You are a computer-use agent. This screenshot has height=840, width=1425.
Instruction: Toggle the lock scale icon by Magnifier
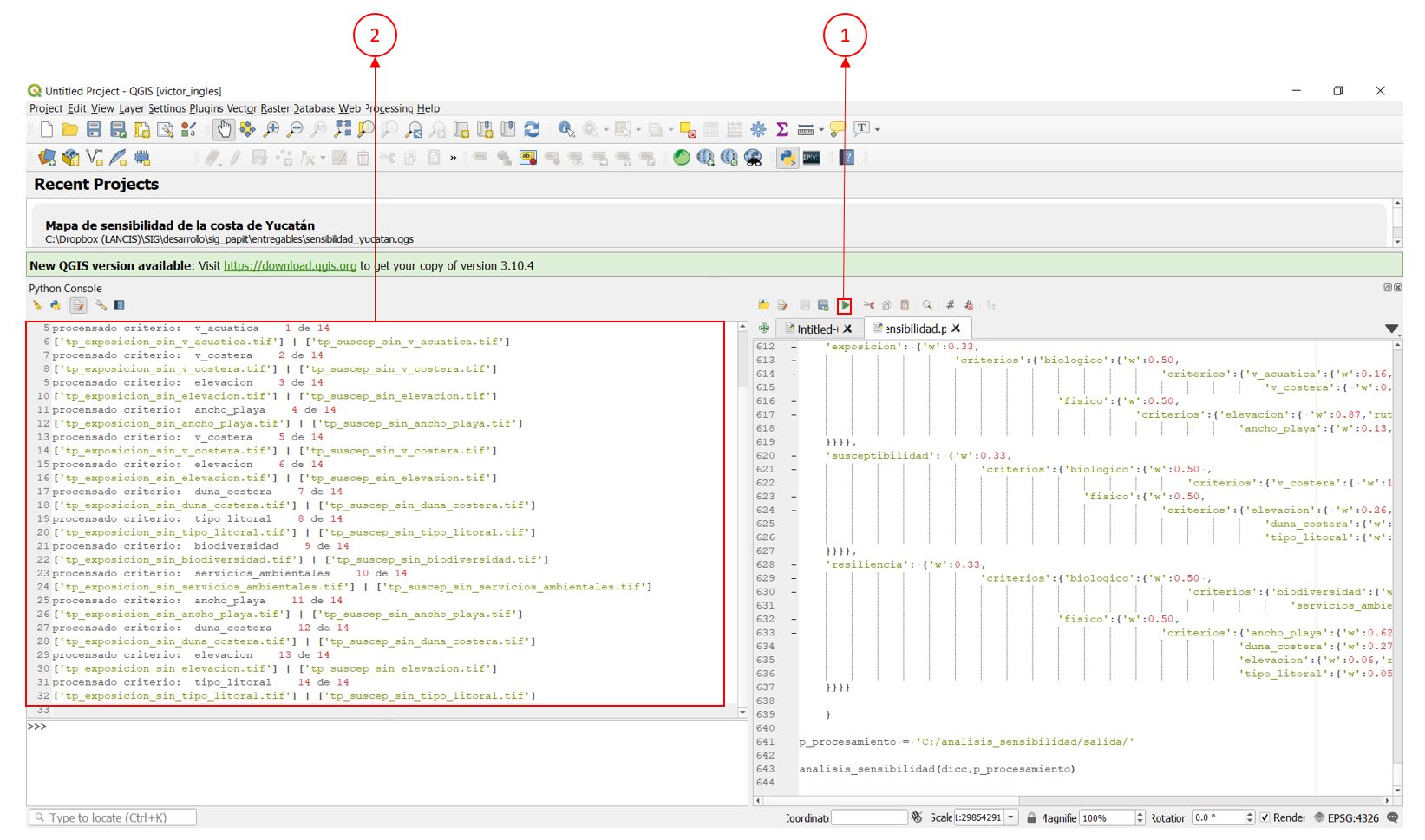click(1031, 817)
